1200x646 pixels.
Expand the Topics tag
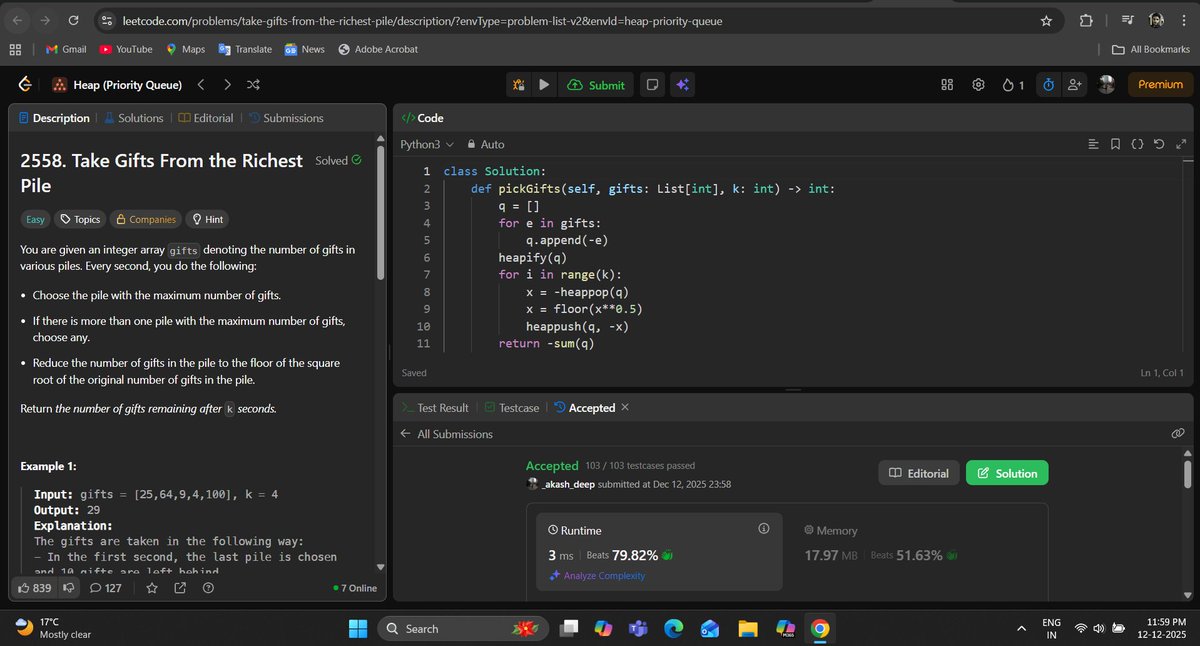click(x=79, y=219)
